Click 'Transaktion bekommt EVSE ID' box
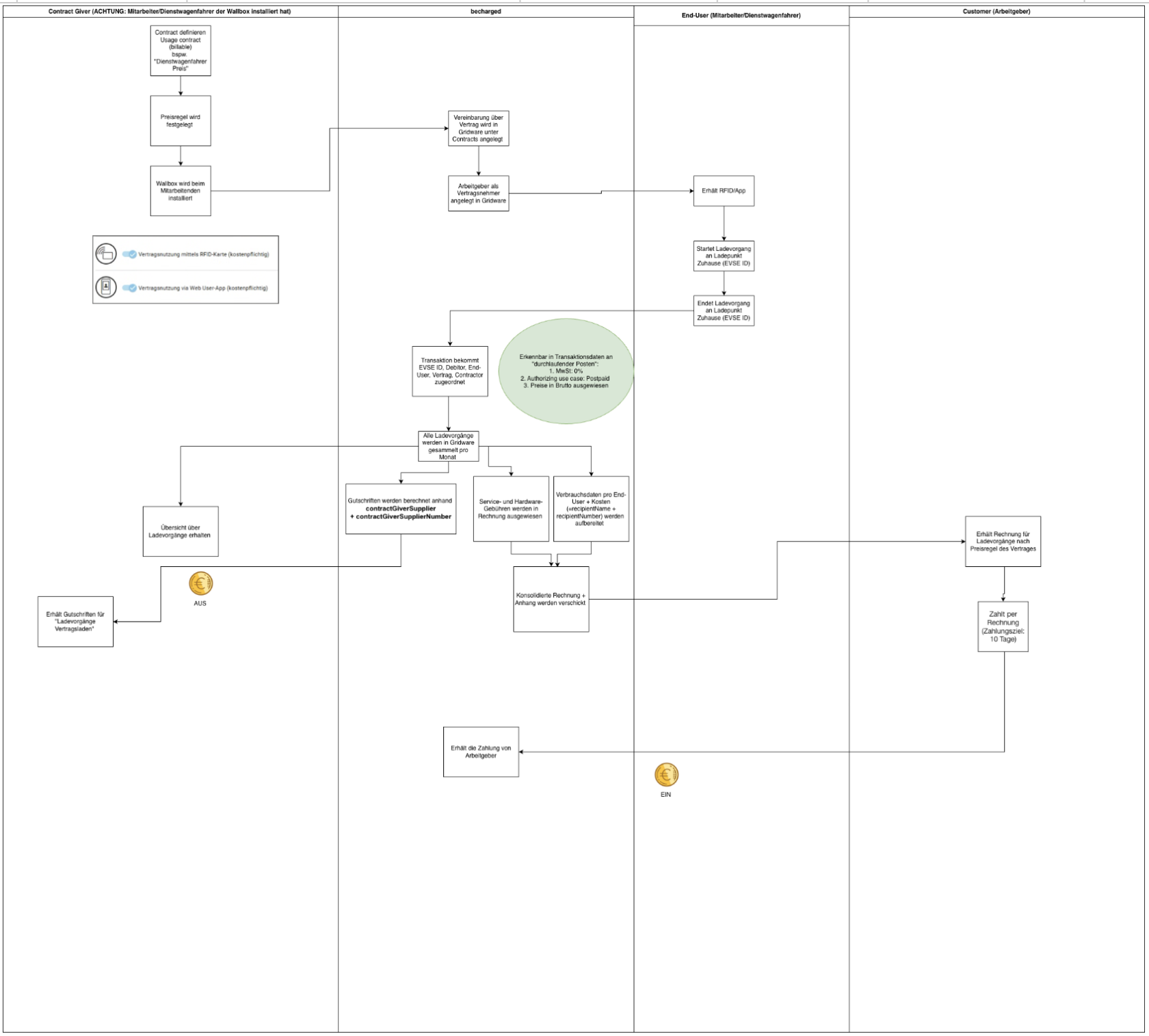 [450, 371]
